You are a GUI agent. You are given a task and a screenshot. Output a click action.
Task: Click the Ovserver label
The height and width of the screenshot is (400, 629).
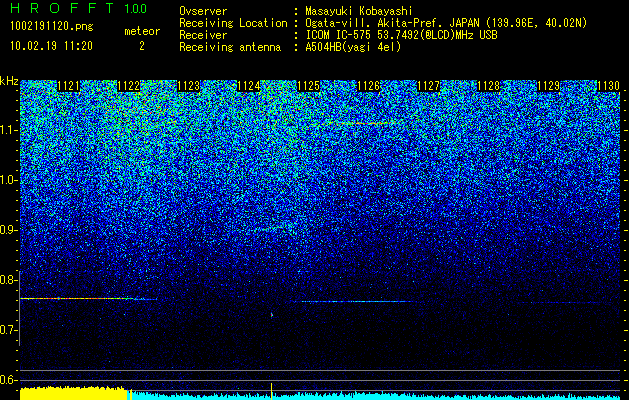click(x=203, y=11)
